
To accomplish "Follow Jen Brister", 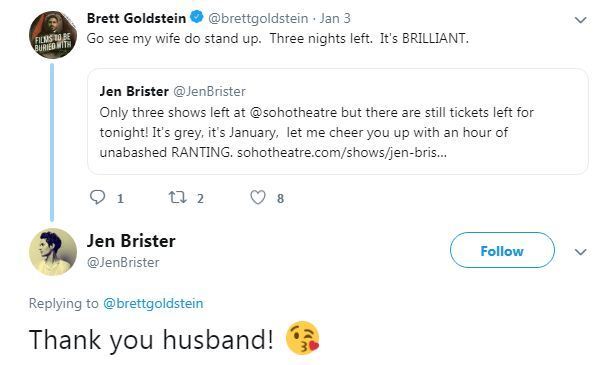I will (x=502, y=250).
